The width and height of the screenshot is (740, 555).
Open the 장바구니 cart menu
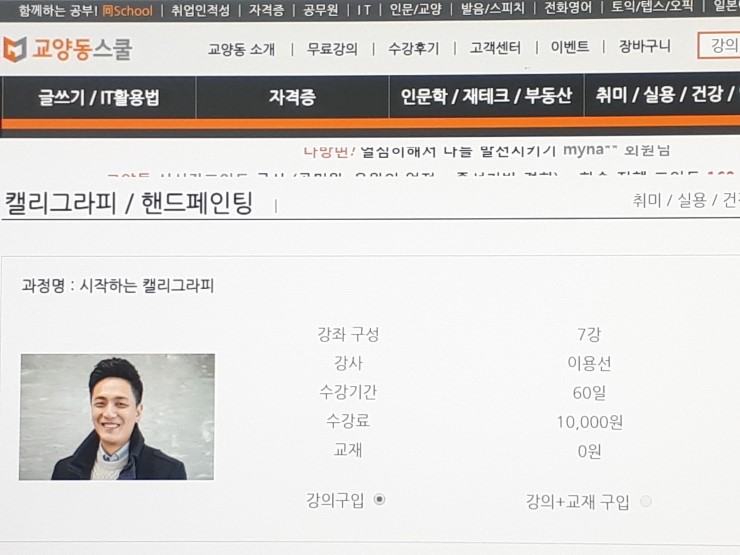click(x=644, y=46)
